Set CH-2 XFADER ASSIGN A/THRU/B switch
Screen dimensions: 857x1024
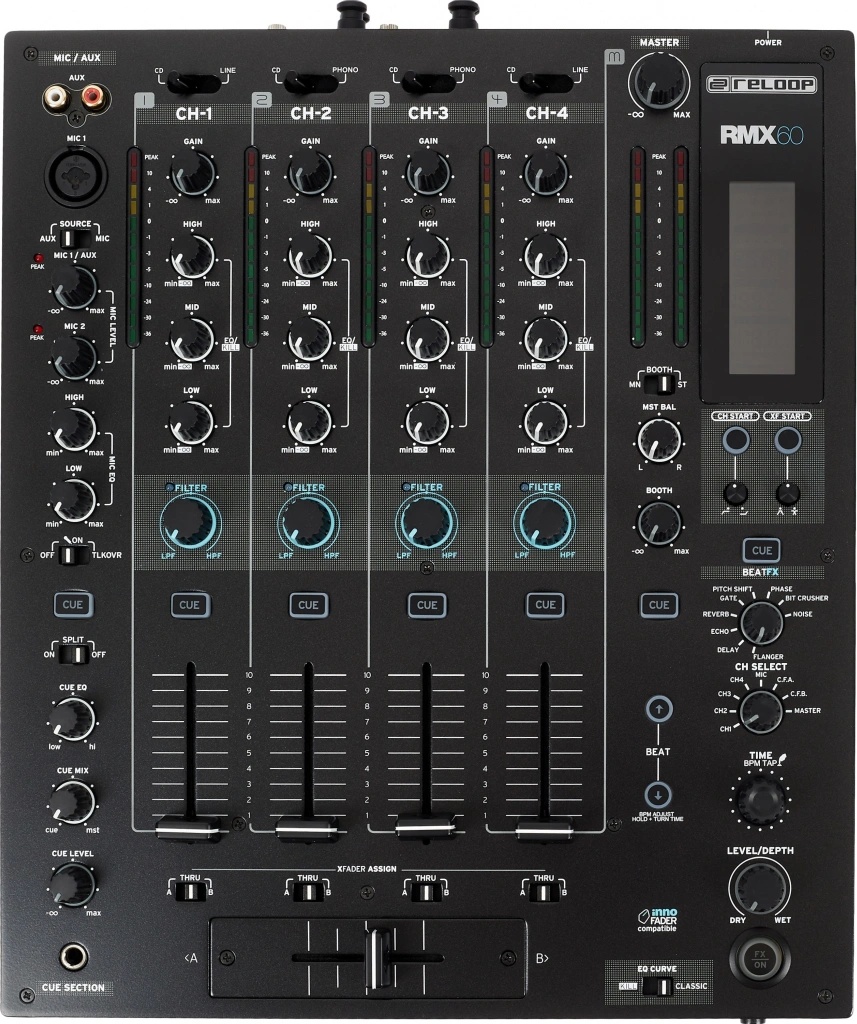[308, 892]
